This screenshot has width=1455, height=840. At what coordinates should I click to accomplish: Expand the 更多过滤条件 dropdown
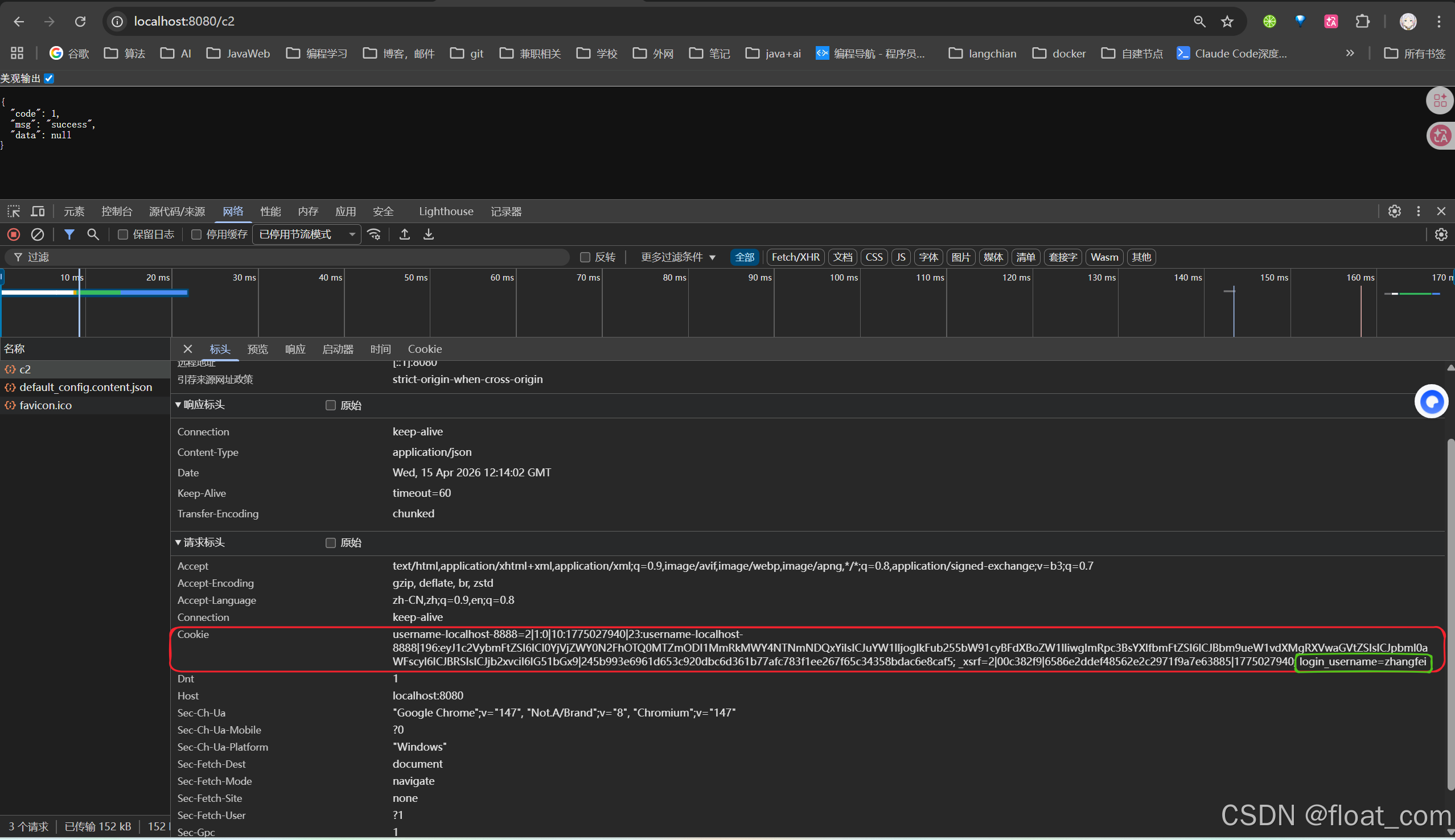coord(678,257)
